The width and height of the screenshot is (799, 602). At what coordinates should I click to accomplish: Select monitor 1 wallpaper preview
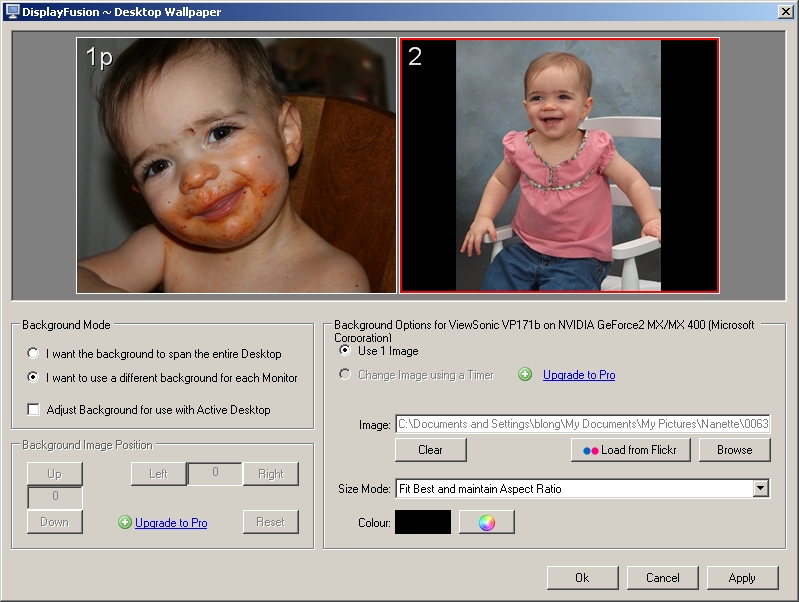[236, 166]
